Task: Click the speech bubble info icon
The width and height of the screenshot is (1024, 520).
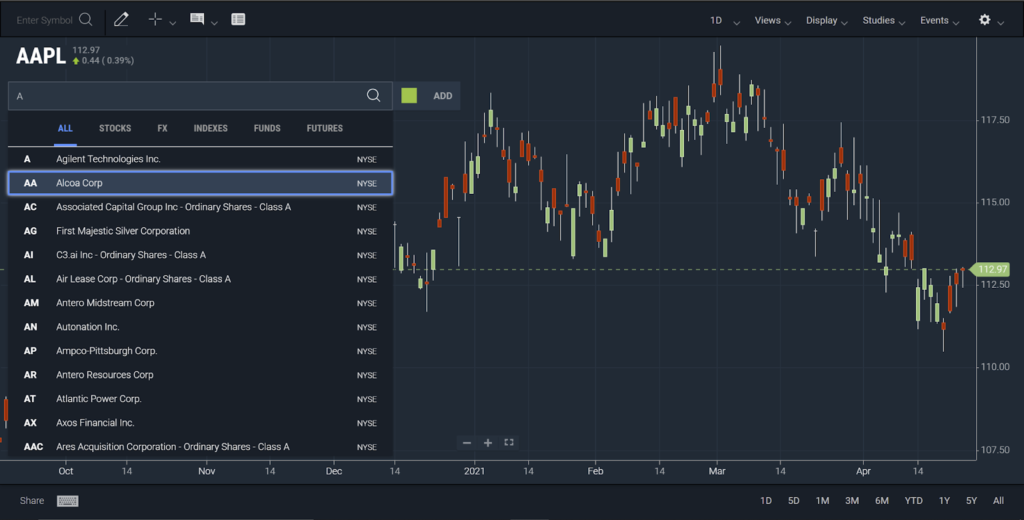Action: [197, 20]
